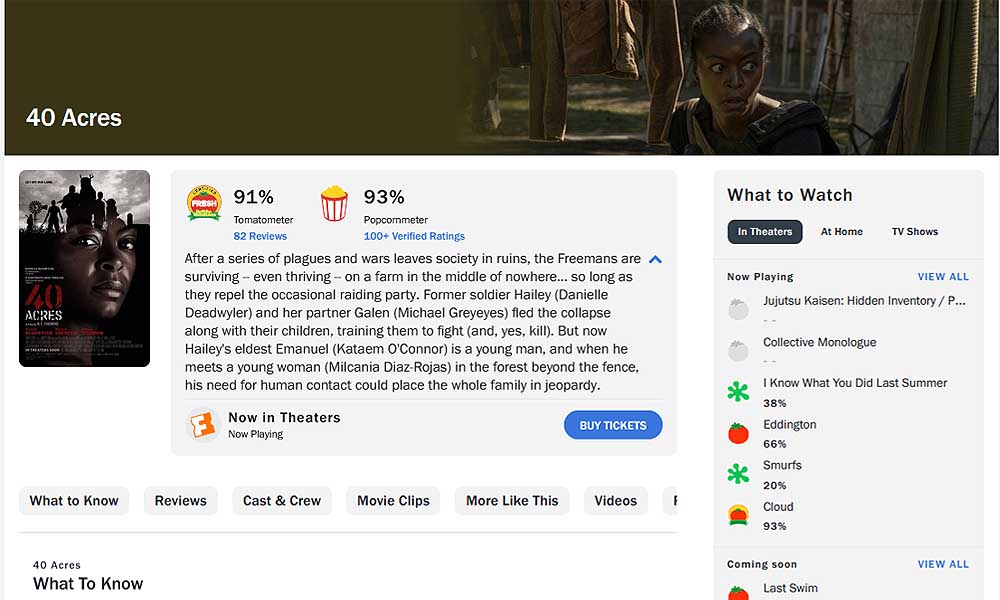Click the Fandango logo icon
This screenshot has height=600, width=1000.
pyautogui.click(x=203, y=425)
